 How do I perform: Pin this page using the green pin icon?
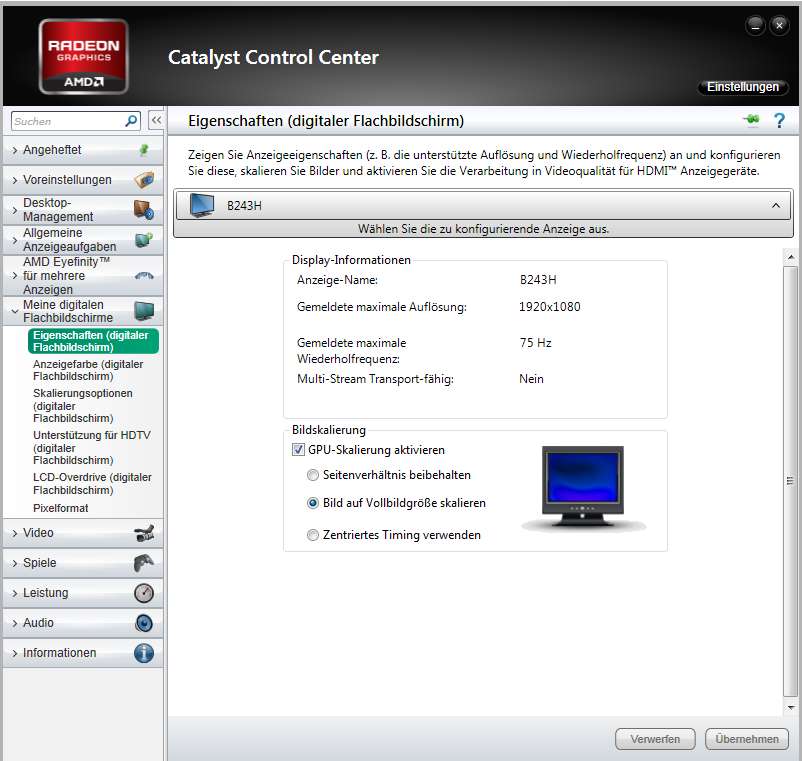pos(751,120)
